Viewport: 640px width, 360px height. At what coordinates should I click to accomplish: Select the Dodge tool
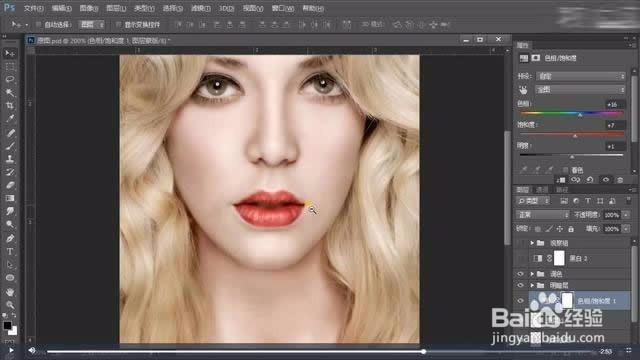click(x=10, y=224)
